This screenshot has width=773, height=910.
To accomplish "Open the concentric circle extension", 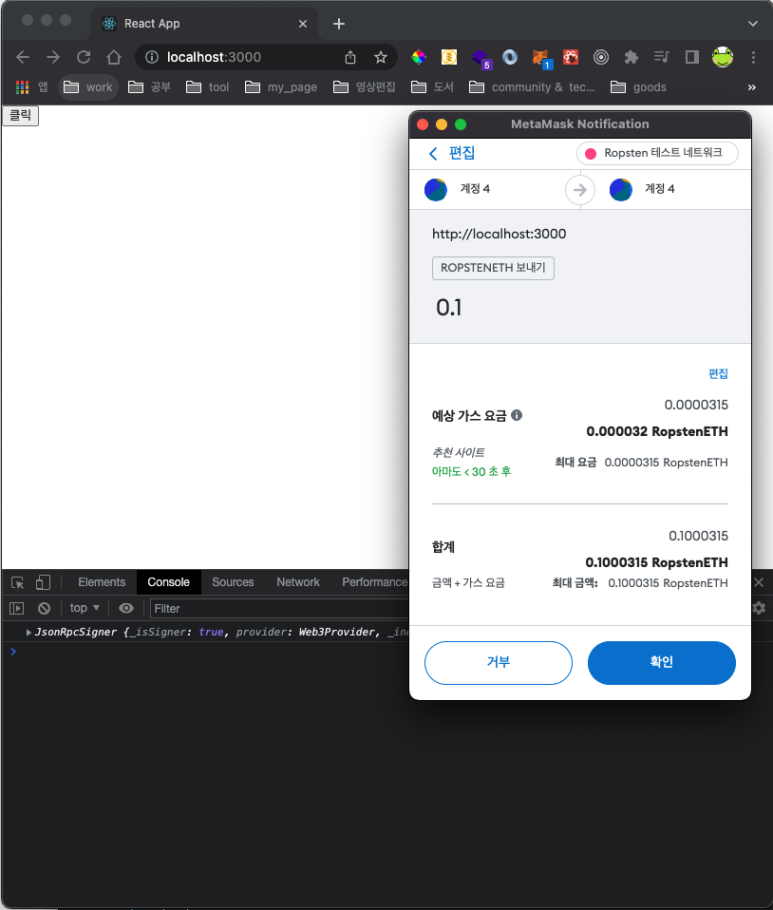I will tap(601, 57).
